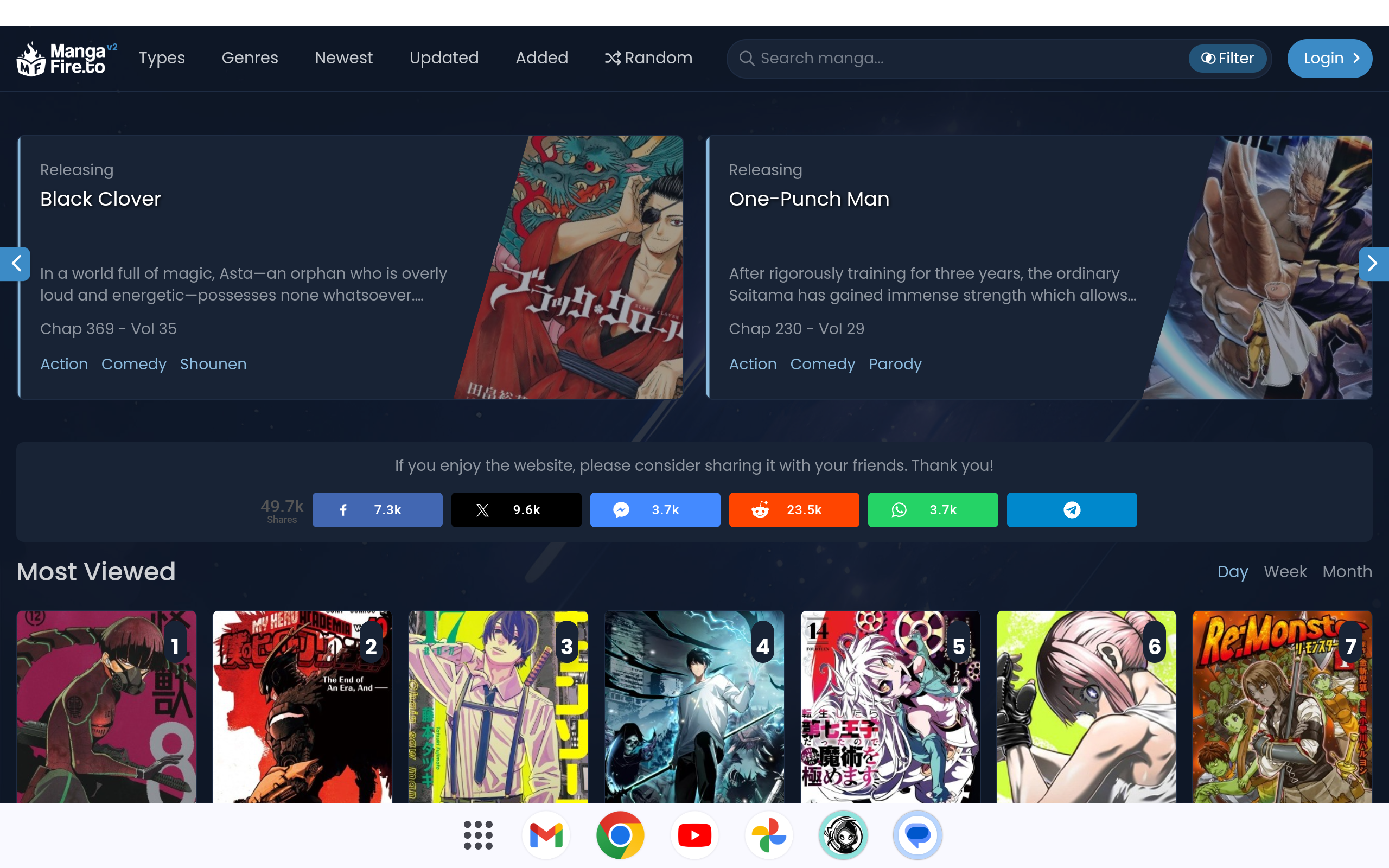
Task: Expand the Genres menu
Action: [250, 58]
